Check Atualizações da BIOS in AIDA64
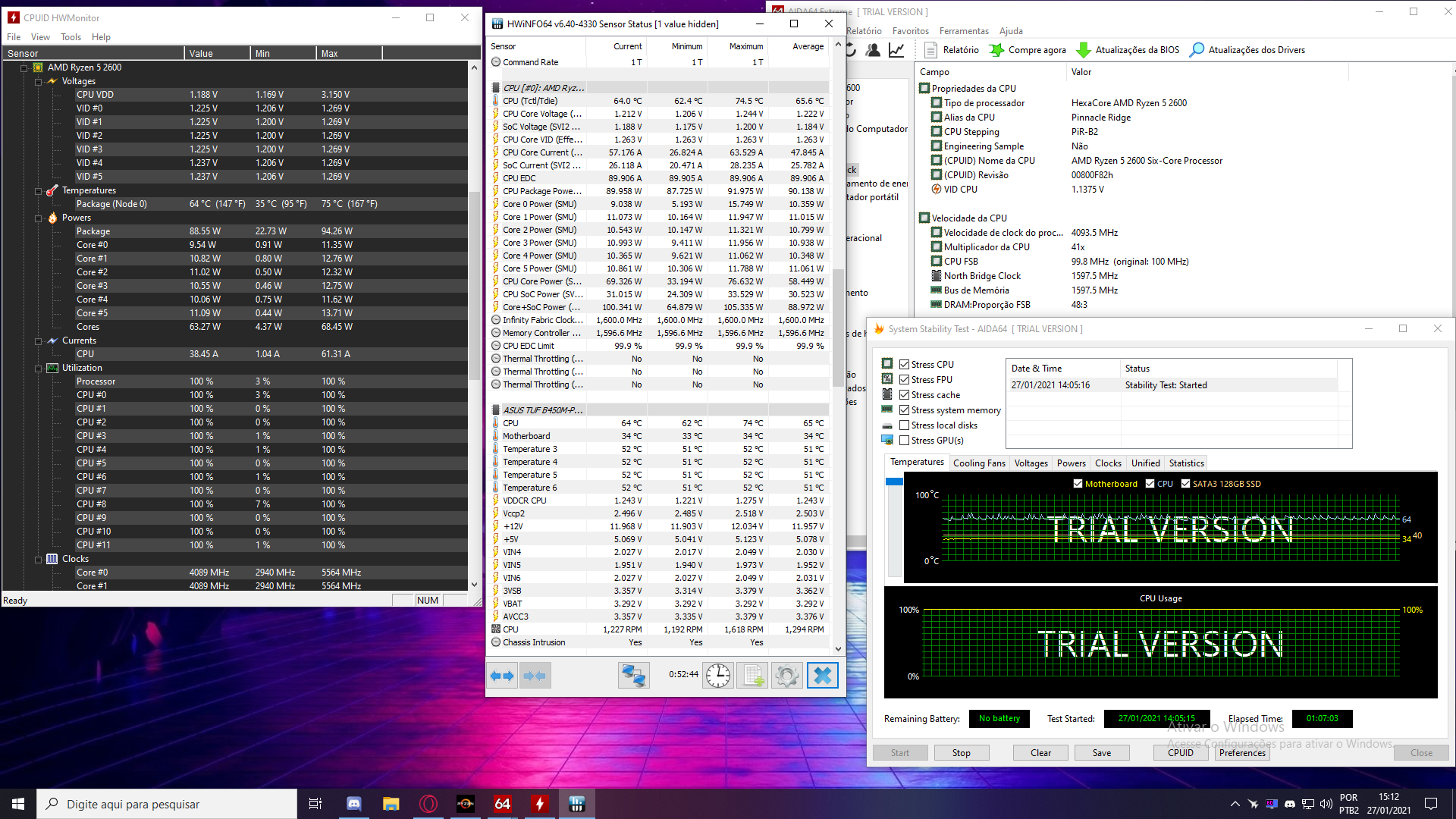 1128,50
